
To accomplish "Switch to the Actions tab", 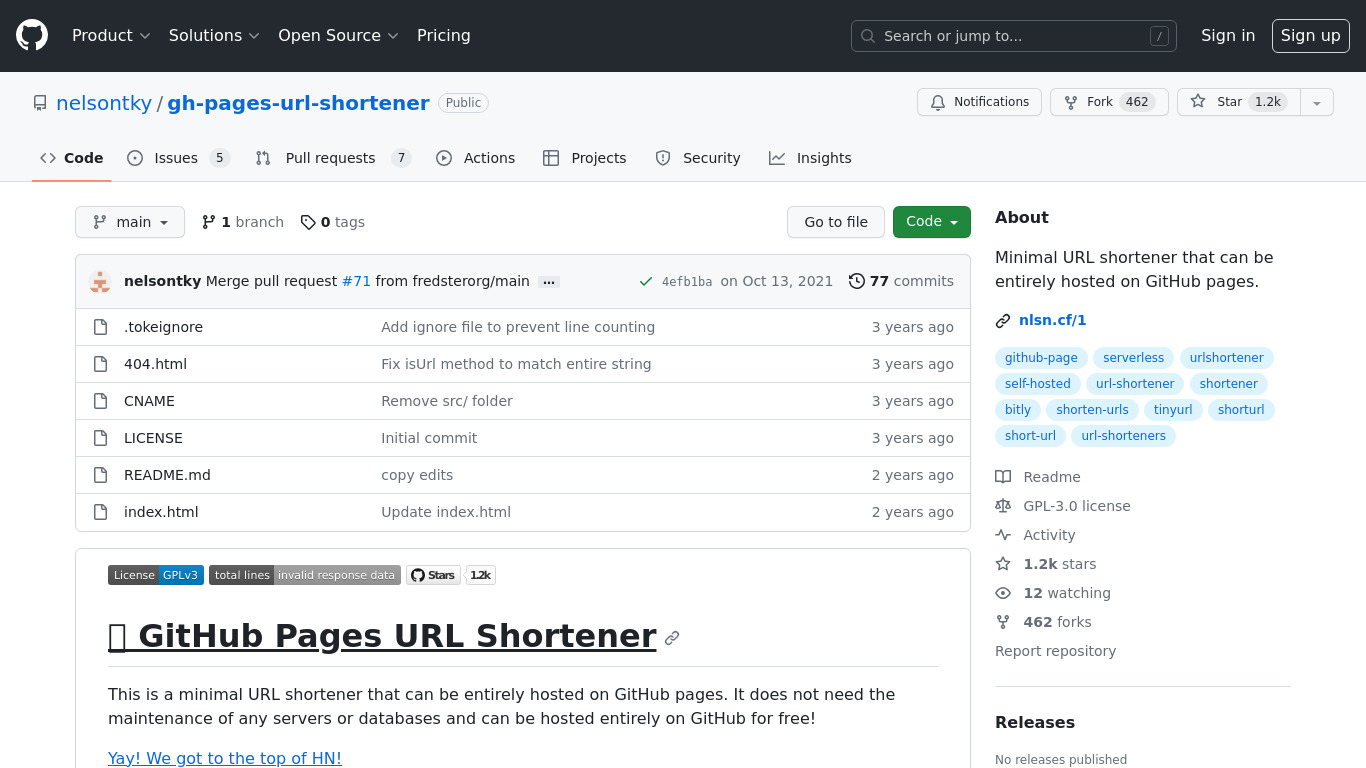I will point(476,158).
